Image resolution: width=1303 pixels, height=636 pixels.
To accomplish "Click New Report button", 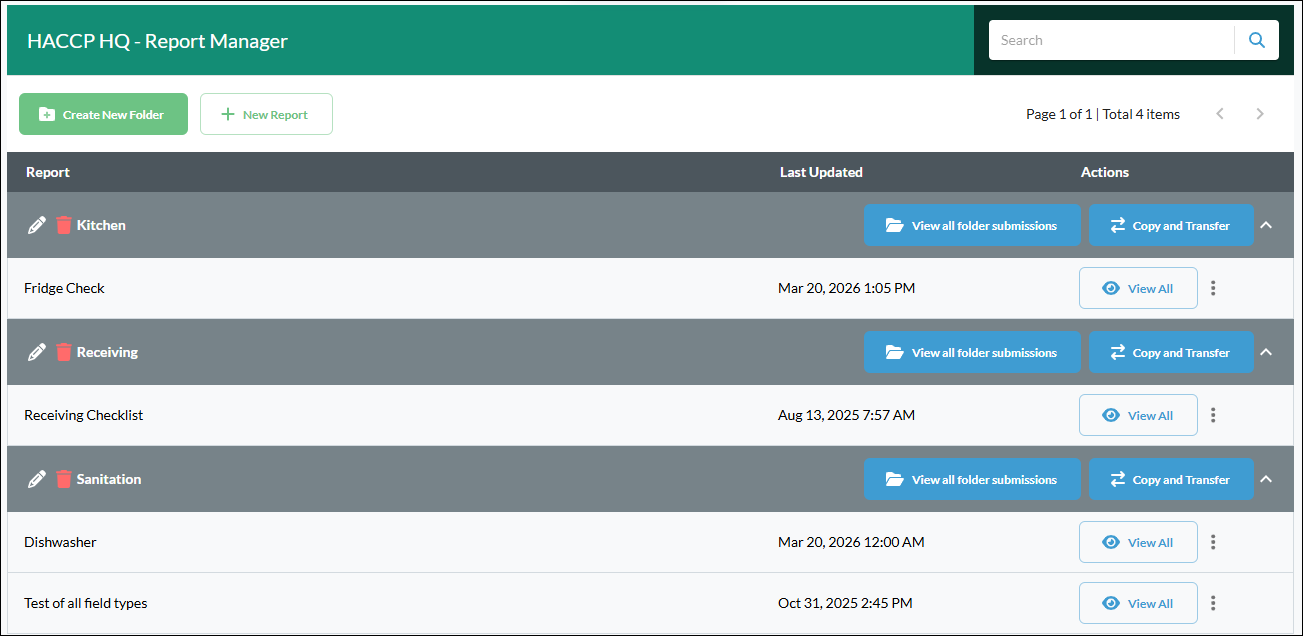I will tap(266, 114).
